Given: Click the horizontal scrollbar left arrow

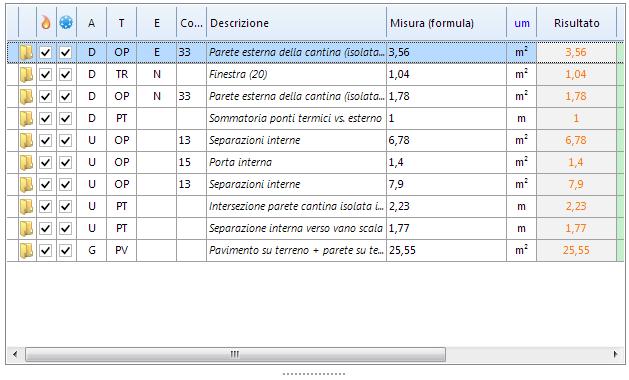Looking at the screenshot, I should 15,354.
